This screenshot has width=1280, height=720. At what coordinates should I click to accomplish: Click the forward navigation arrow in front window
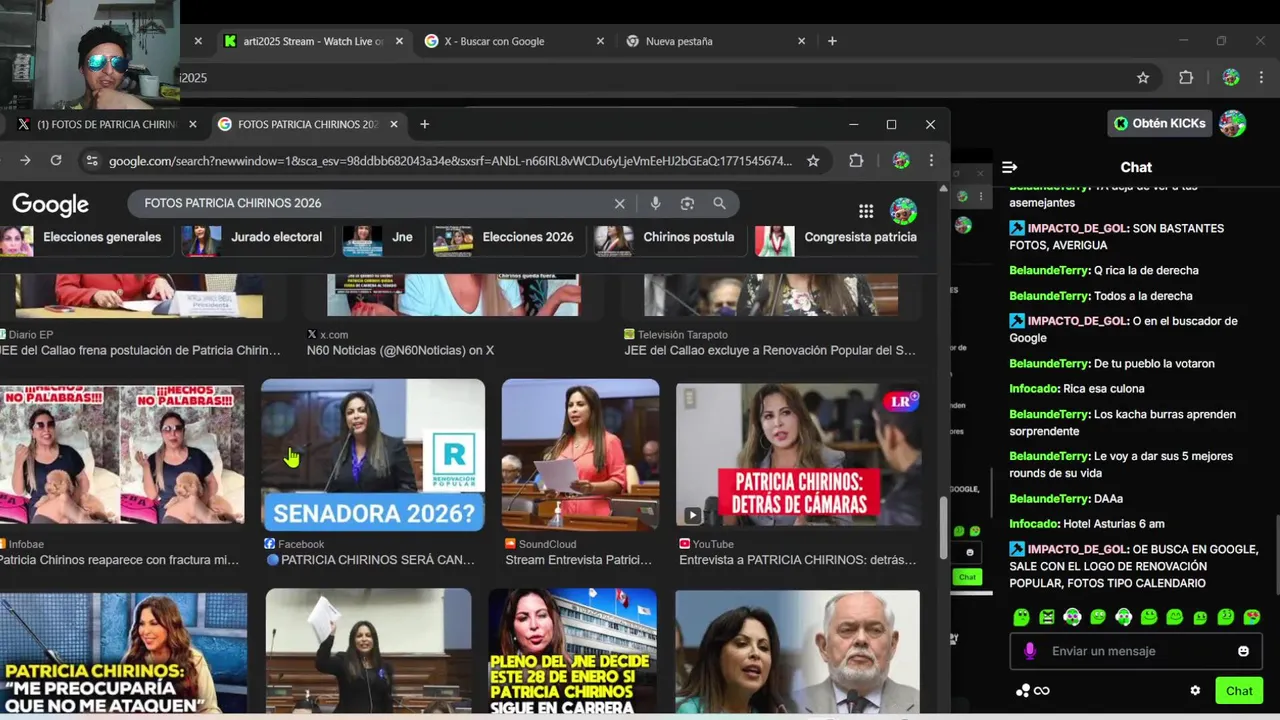(25, 160)
